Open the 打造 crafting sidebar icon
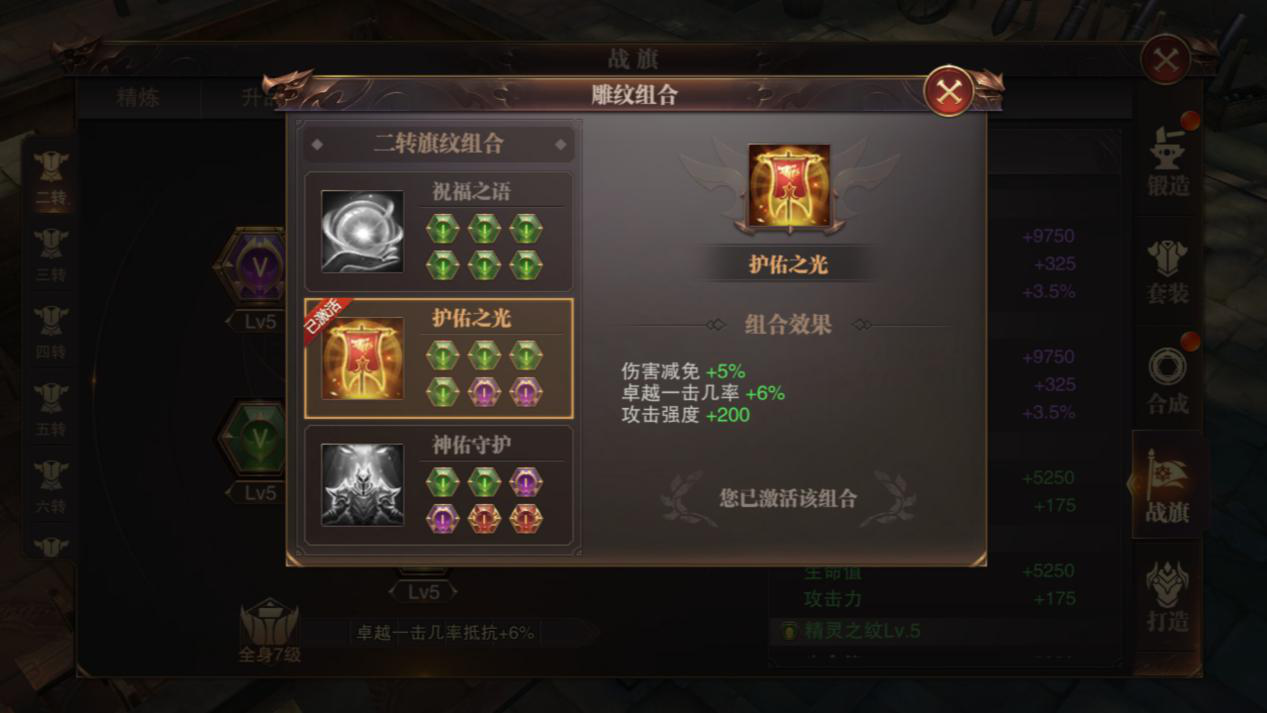Viewport: 1267px width, 713px height. [1167, 596]
